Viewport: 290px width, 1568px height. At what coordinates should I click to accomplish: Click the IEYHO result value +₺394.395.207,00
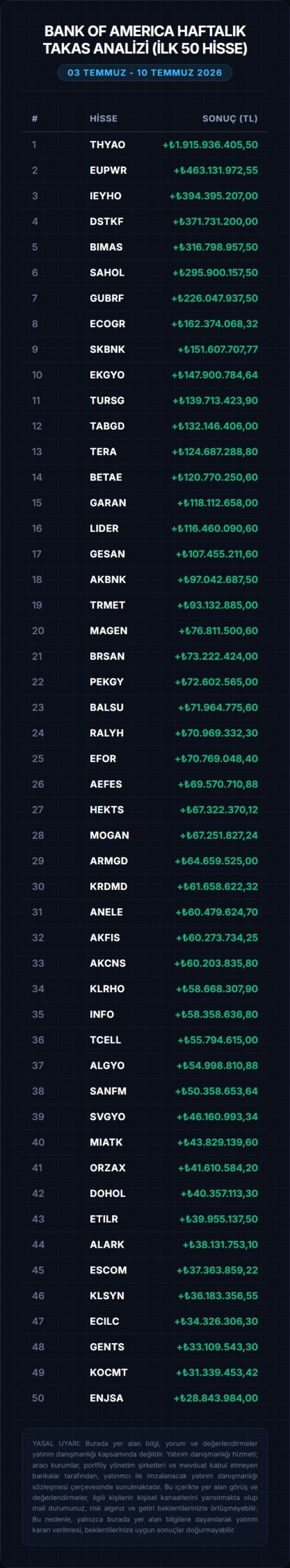tap(213, 196)
